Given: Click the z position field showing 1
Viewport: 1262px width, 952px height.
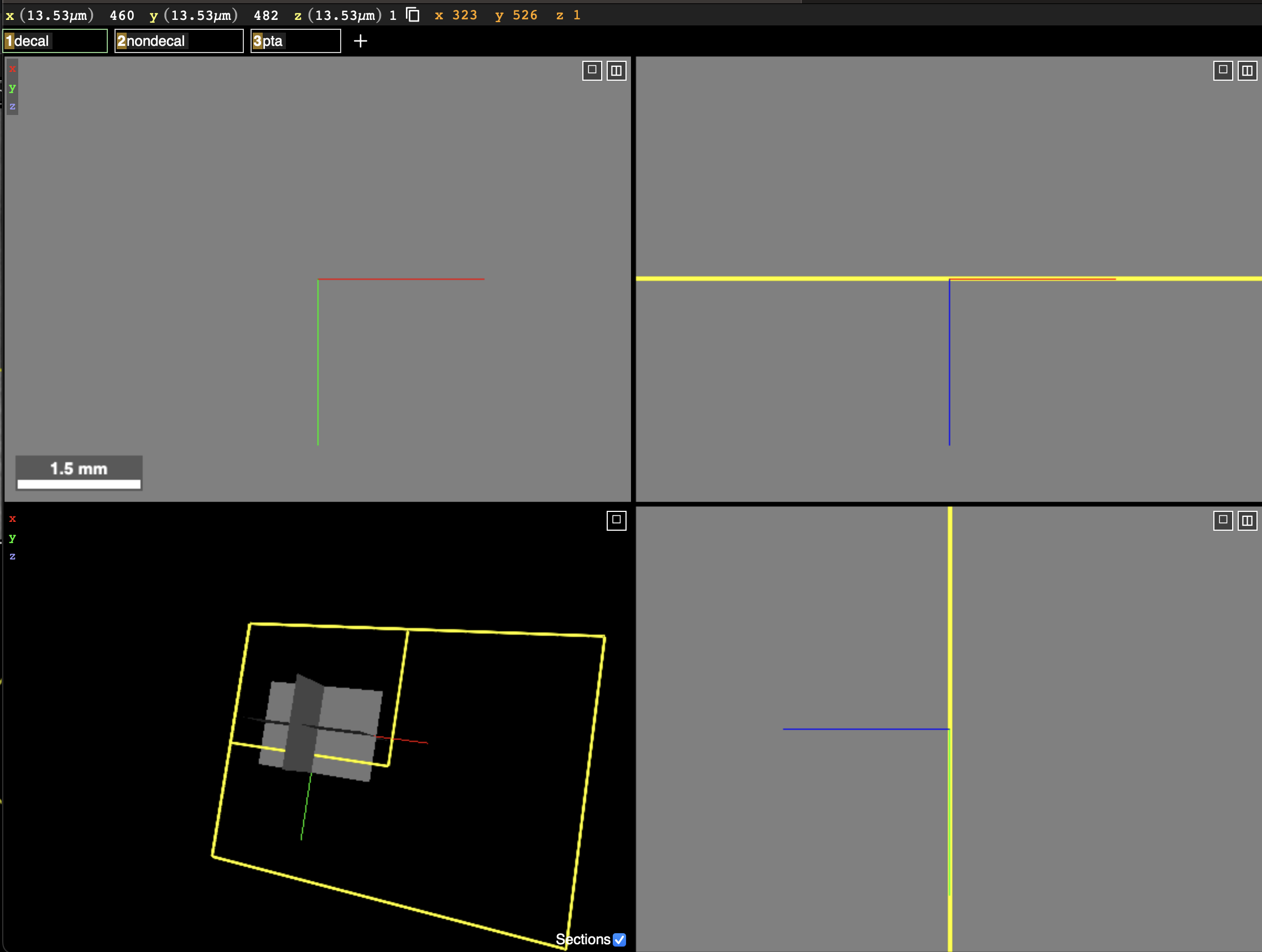Looking at the screenshot, I should 393,15.
